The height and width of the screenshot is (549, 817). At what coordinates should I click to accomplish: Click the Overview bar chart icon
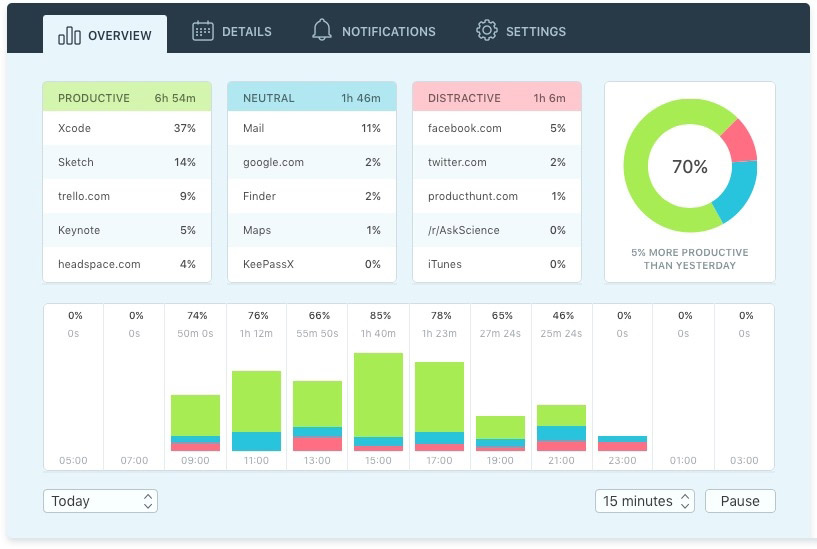click(69, 36)
